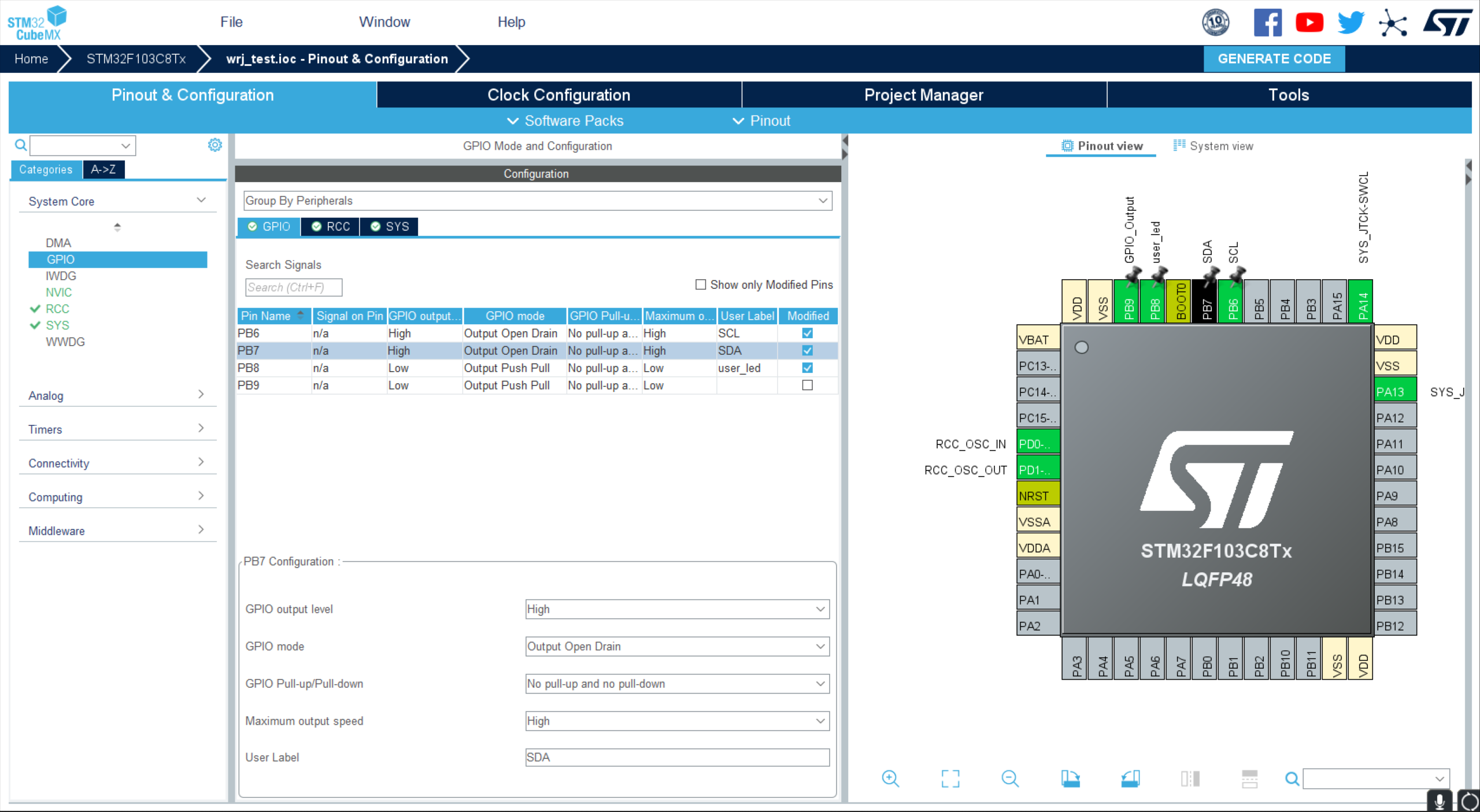1480x812 pixels.
Task: Select the SYS configuration tab
Action: (x=389, y=227)
